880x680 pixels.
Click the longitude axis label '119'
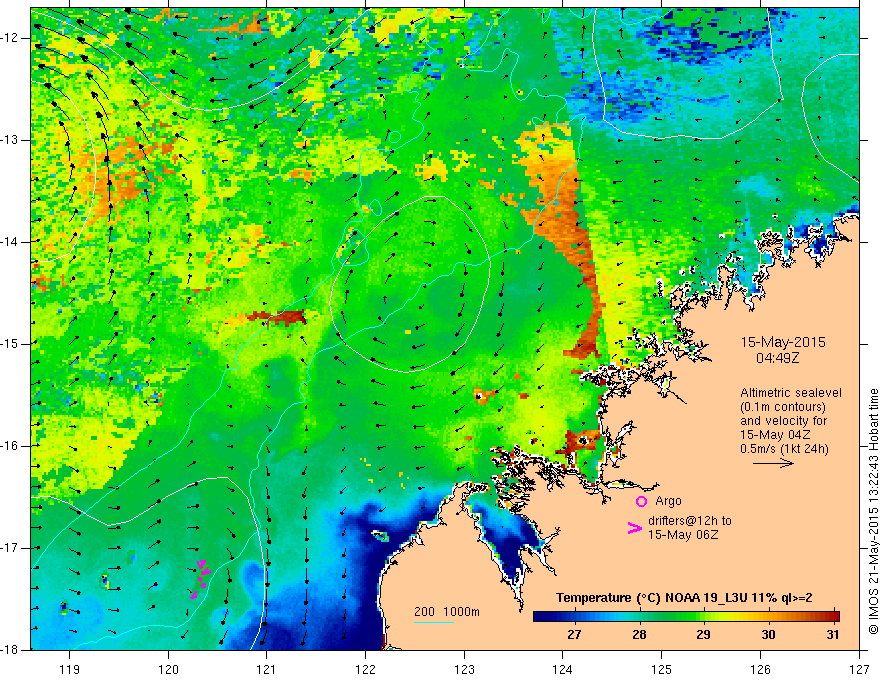[x=70, y=669]
